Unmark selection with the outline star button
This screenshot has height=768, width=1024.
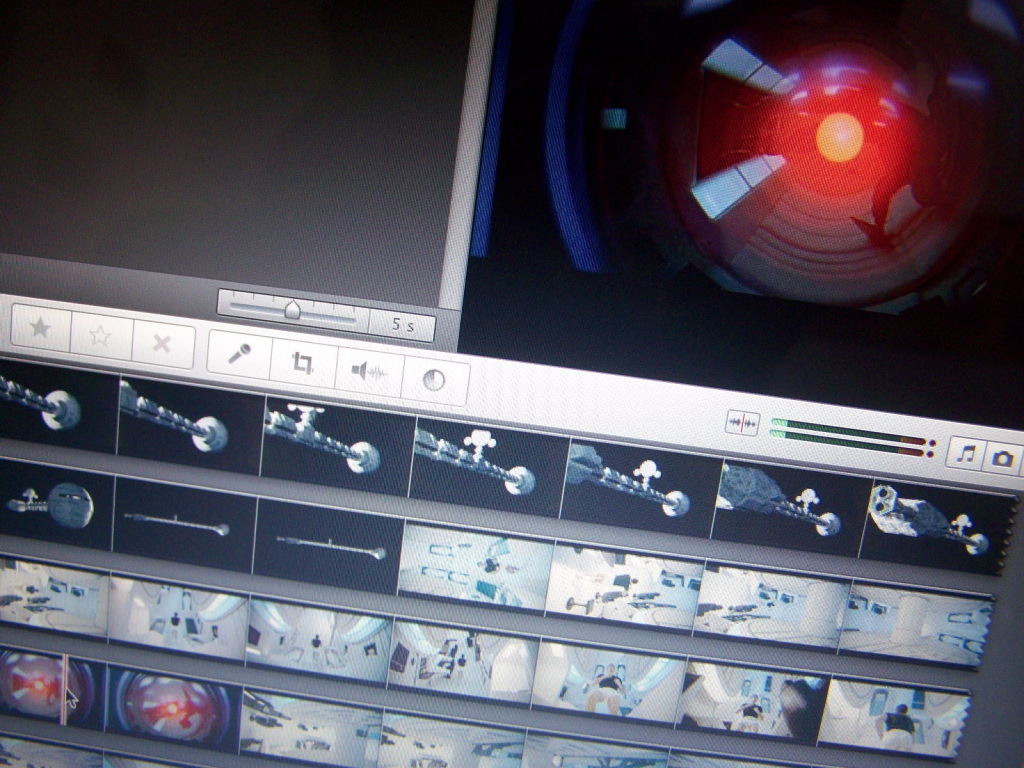101,336
